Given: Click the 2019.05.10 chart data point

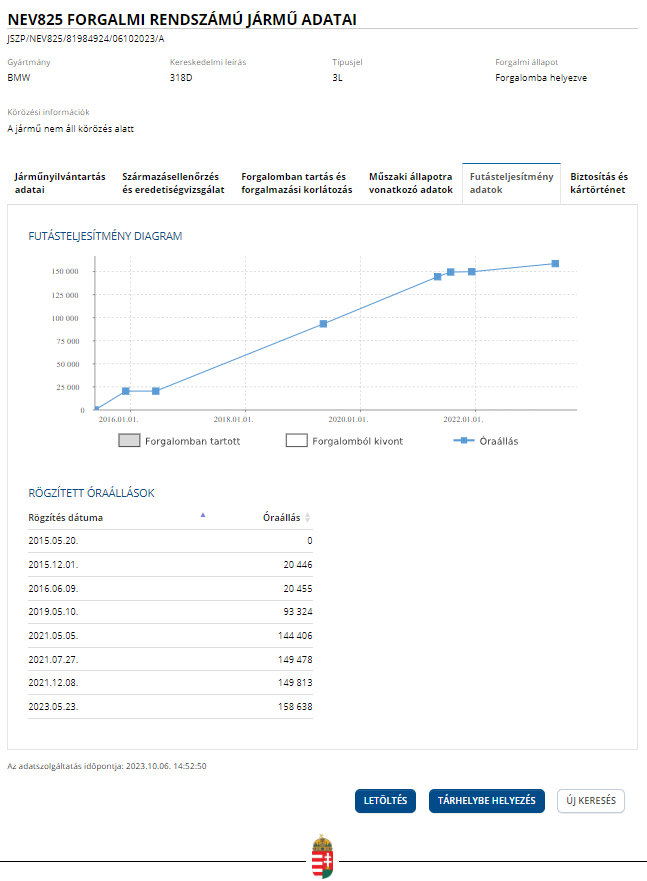Looking at the screenshot, I should (324, 324).
